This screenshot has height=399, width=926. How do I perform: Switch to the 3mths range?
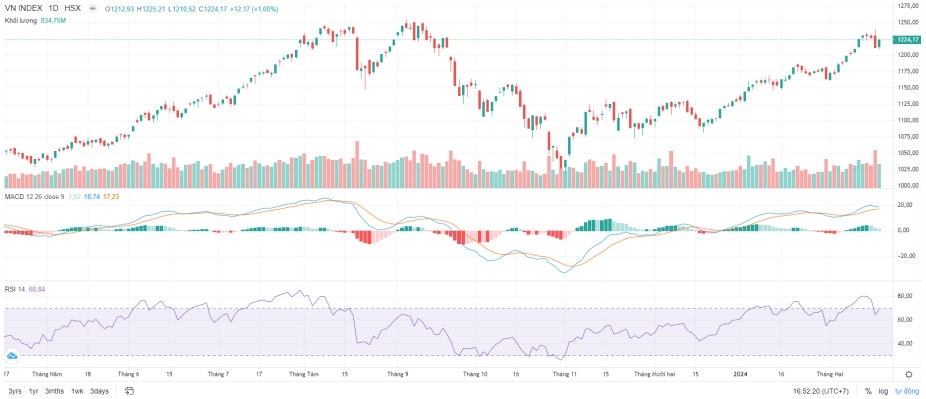[x=54, y=391]
